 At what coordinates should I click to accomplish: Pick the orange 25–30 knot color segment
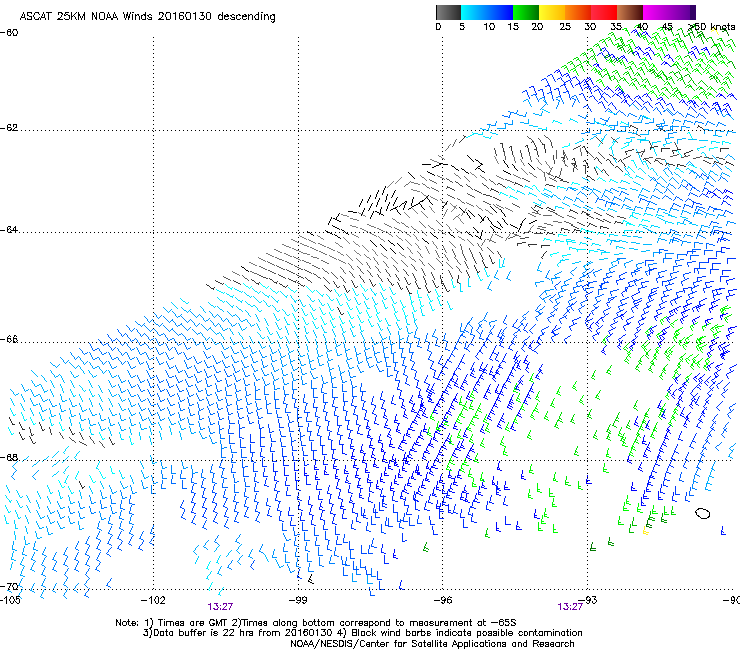tap(578, 12)
